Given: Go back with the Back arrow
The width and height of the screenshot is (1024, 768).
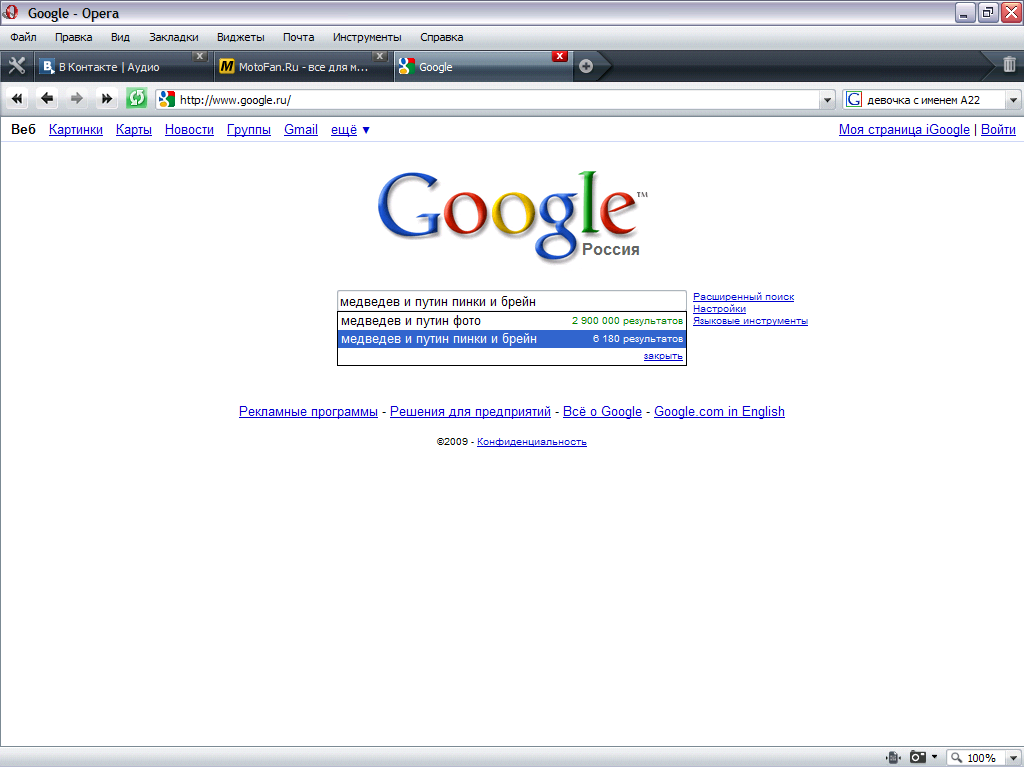Looking at the screenshot, I should 47,99.
